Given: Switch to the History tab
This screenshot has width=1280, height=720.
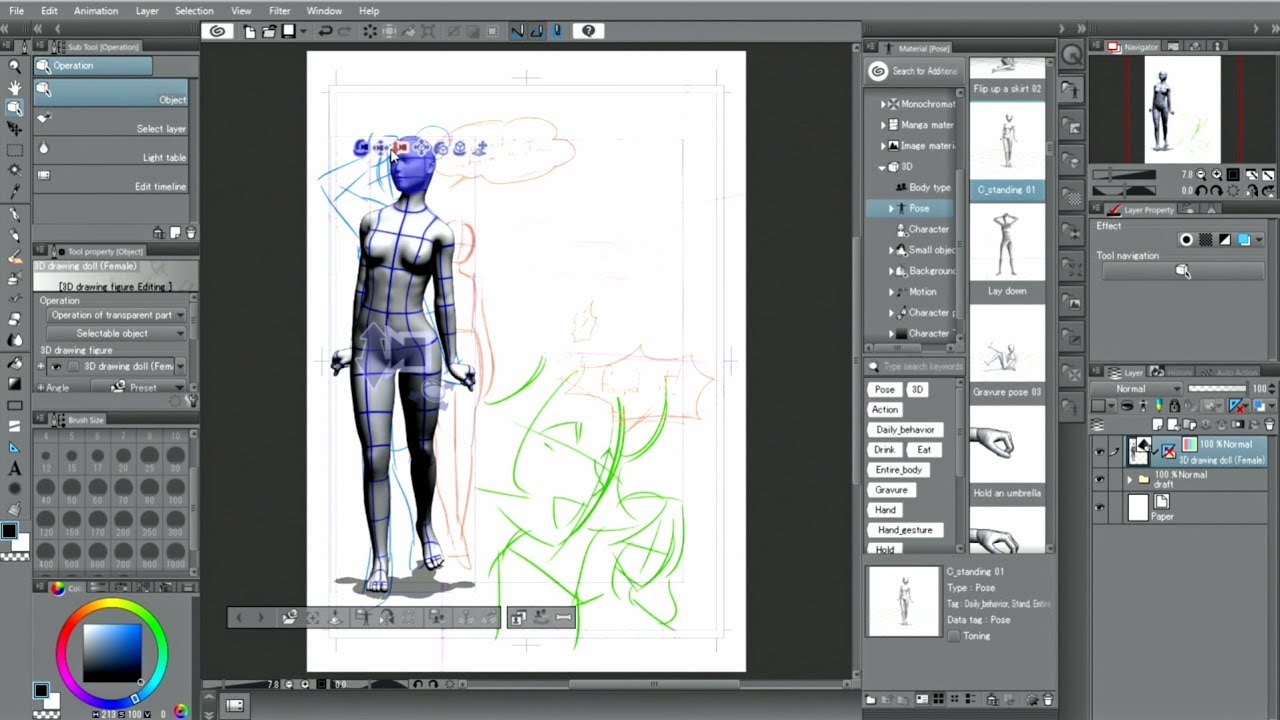Looking at the screenshot, I should (x=1178, y=372).
